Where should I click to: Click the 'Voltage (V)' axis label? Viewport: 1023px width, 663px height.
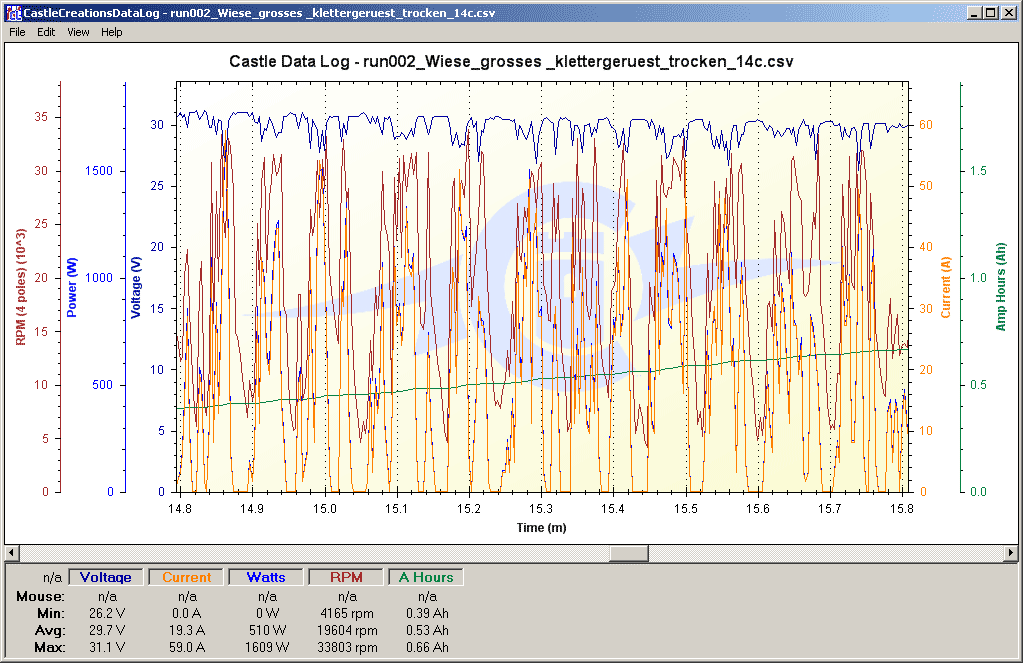[x=136, y=287]
